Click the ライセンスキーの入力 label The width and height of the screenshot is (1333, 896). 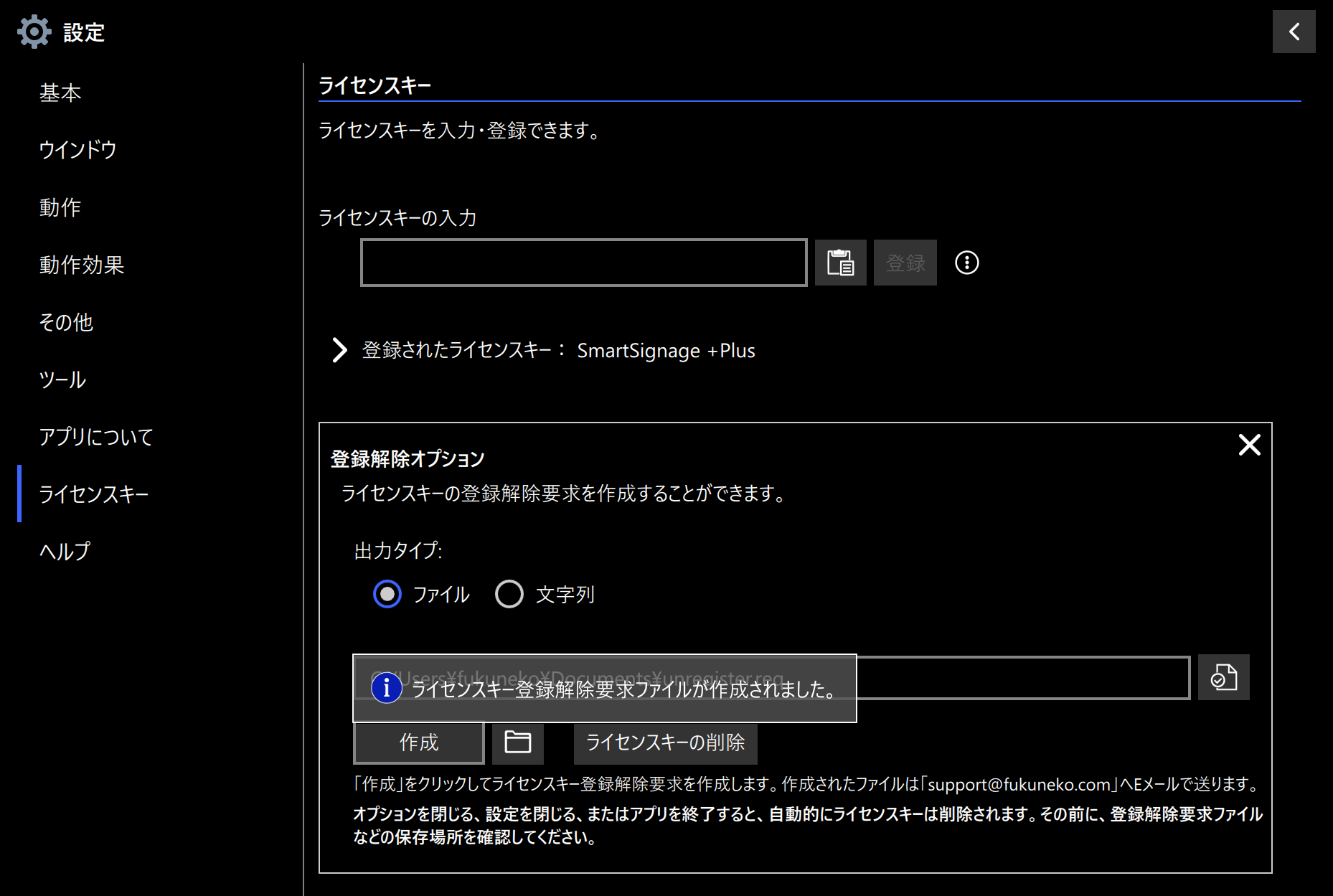click(x=397, y=217)
